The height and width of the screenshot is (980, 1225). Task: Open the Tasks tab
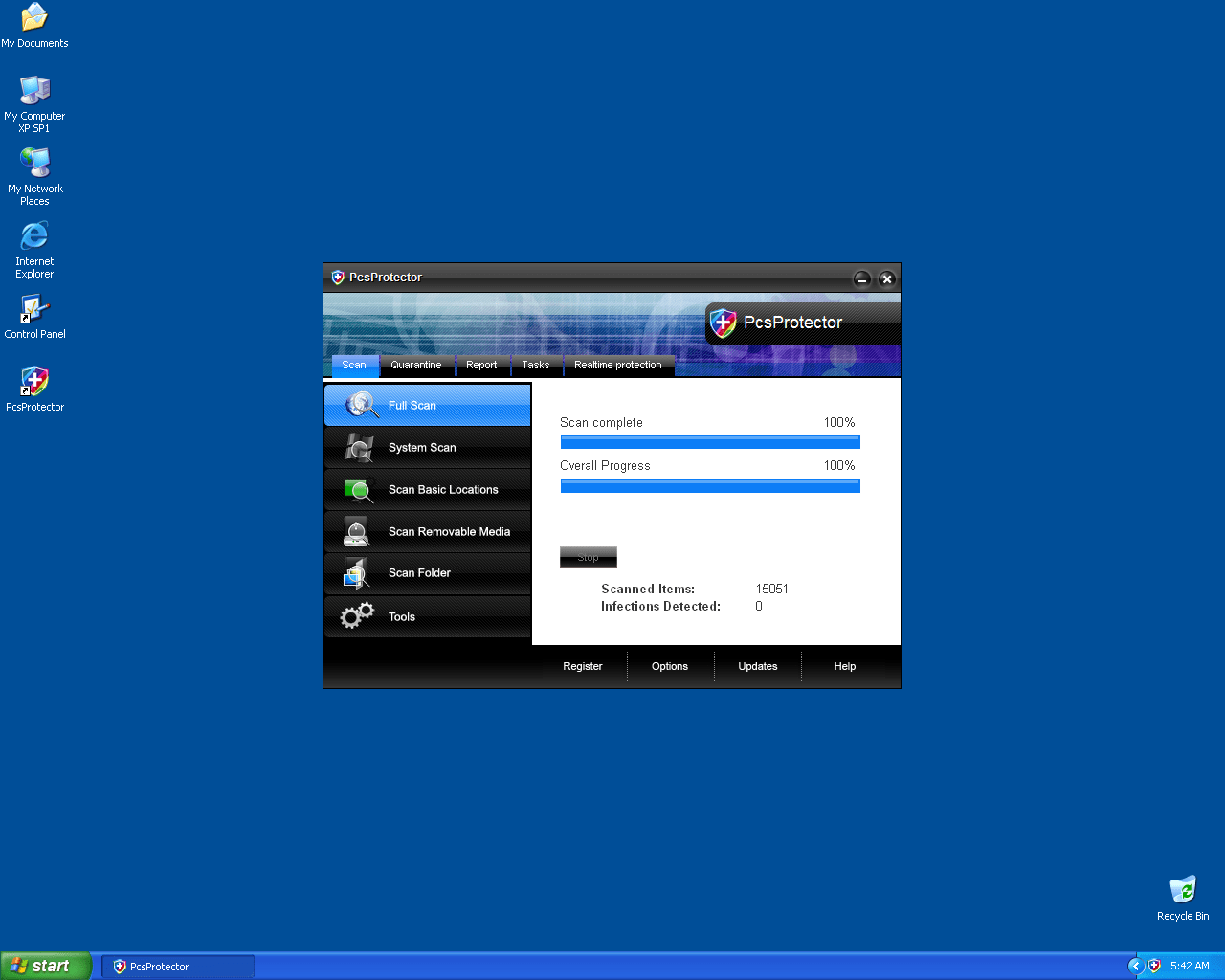click(536, 365)
